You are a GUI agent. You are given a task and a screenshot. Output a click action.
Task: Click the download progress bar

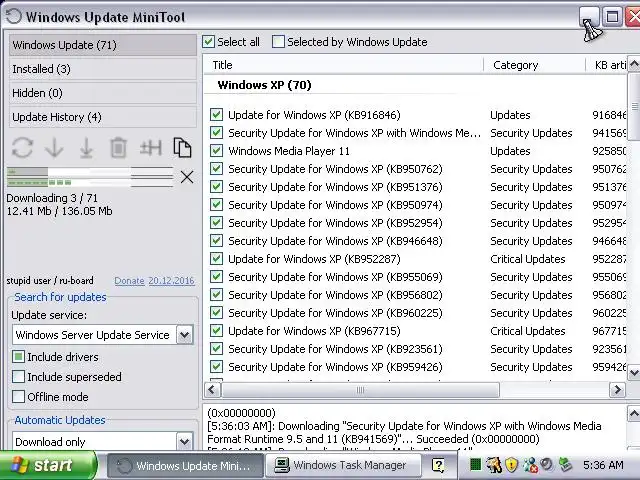click(x=90, y=177)
